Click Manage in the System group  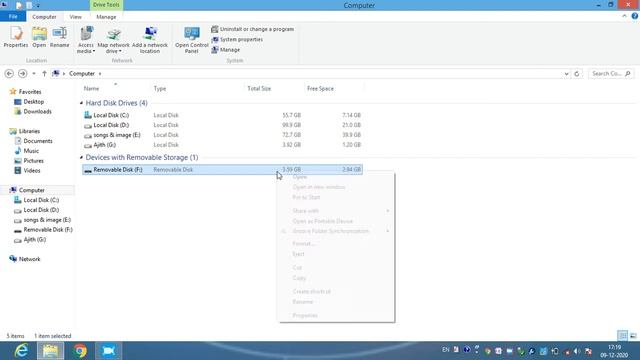[226, 50]
